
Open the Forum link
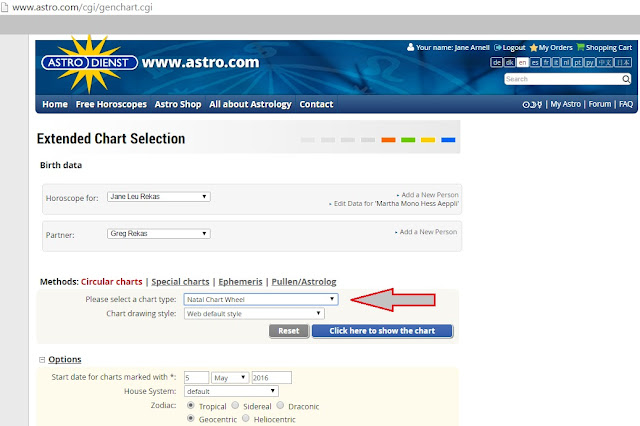(x=600, y=104)
